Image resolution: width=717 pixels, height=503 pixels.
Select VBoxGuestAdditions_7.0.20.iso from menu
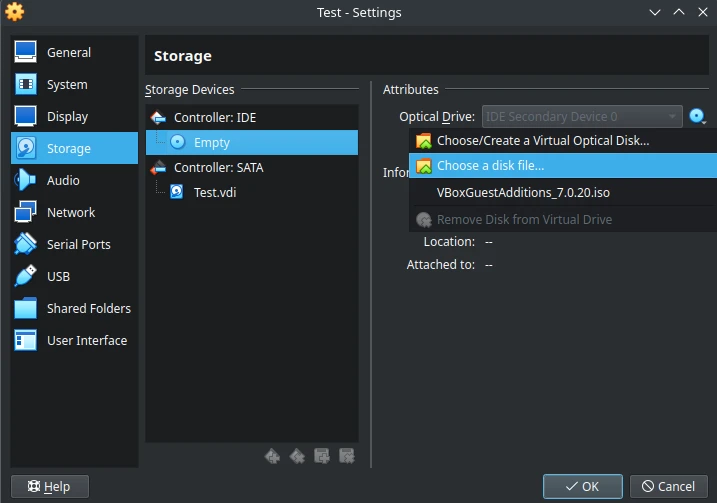pos(563,193)
